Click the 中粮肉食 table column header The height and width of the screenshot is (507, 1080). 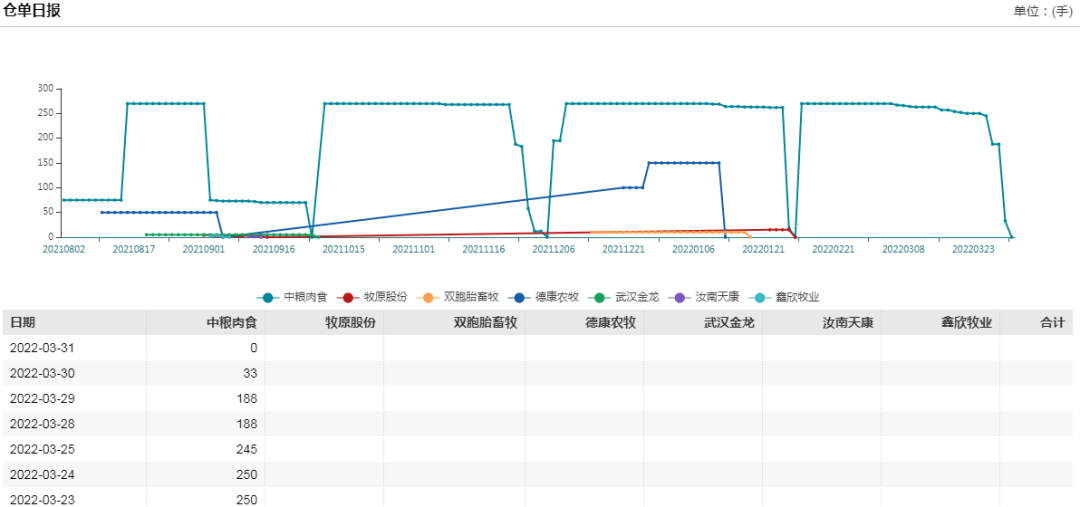tap(231, 323)
